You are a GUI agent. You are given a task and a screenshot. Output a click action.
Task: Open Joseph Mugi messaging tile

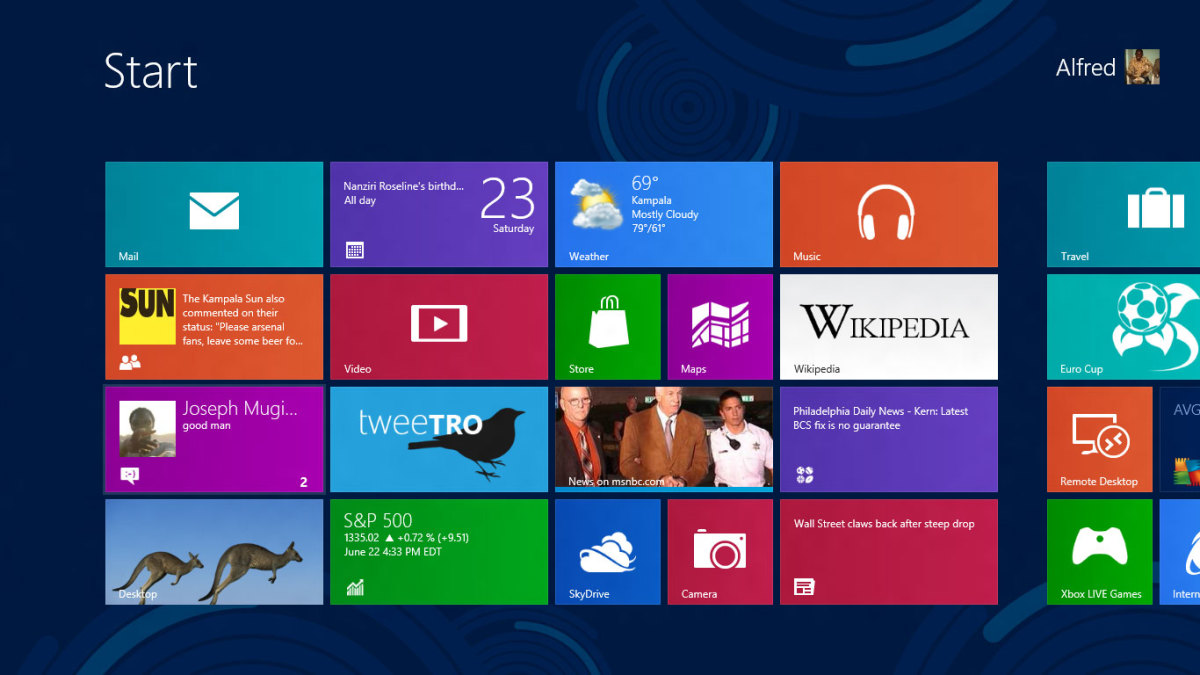point(214,439)
